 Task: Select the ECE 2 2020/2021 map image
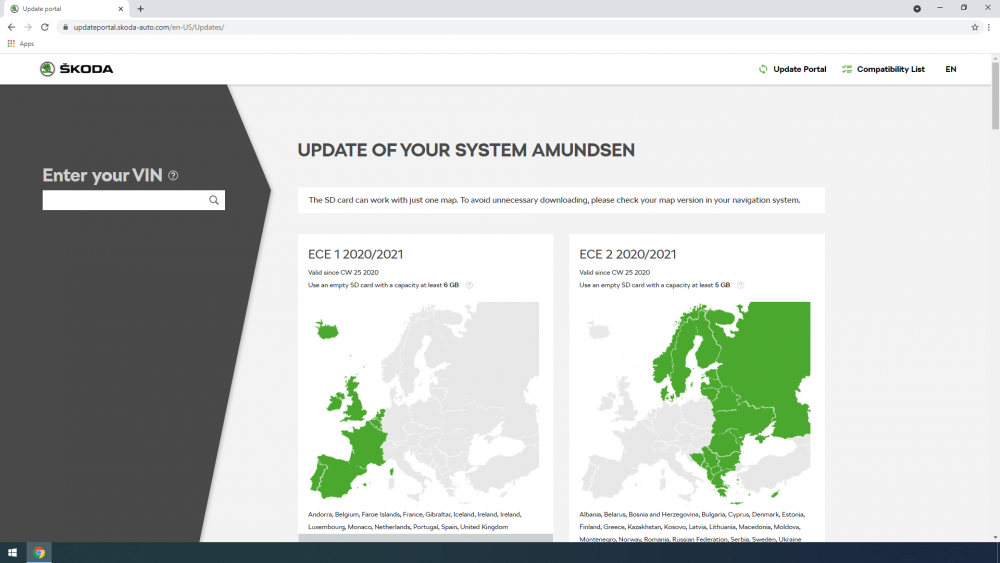[x=695, y=403]
